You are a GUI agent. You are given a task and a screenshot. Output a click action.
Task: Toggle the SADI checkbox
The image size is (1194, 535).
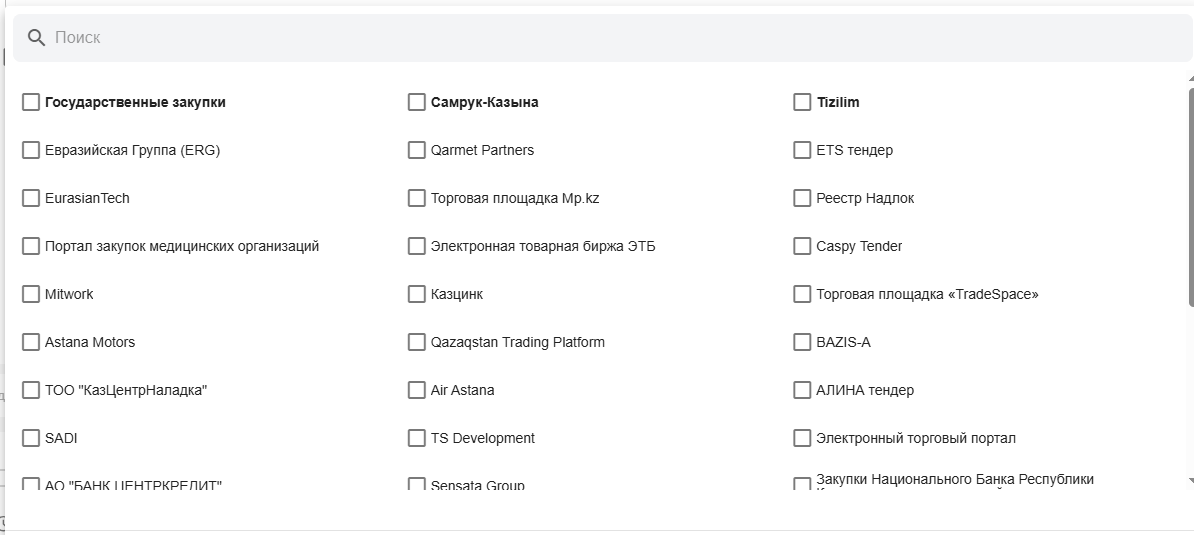coord(30,438)
